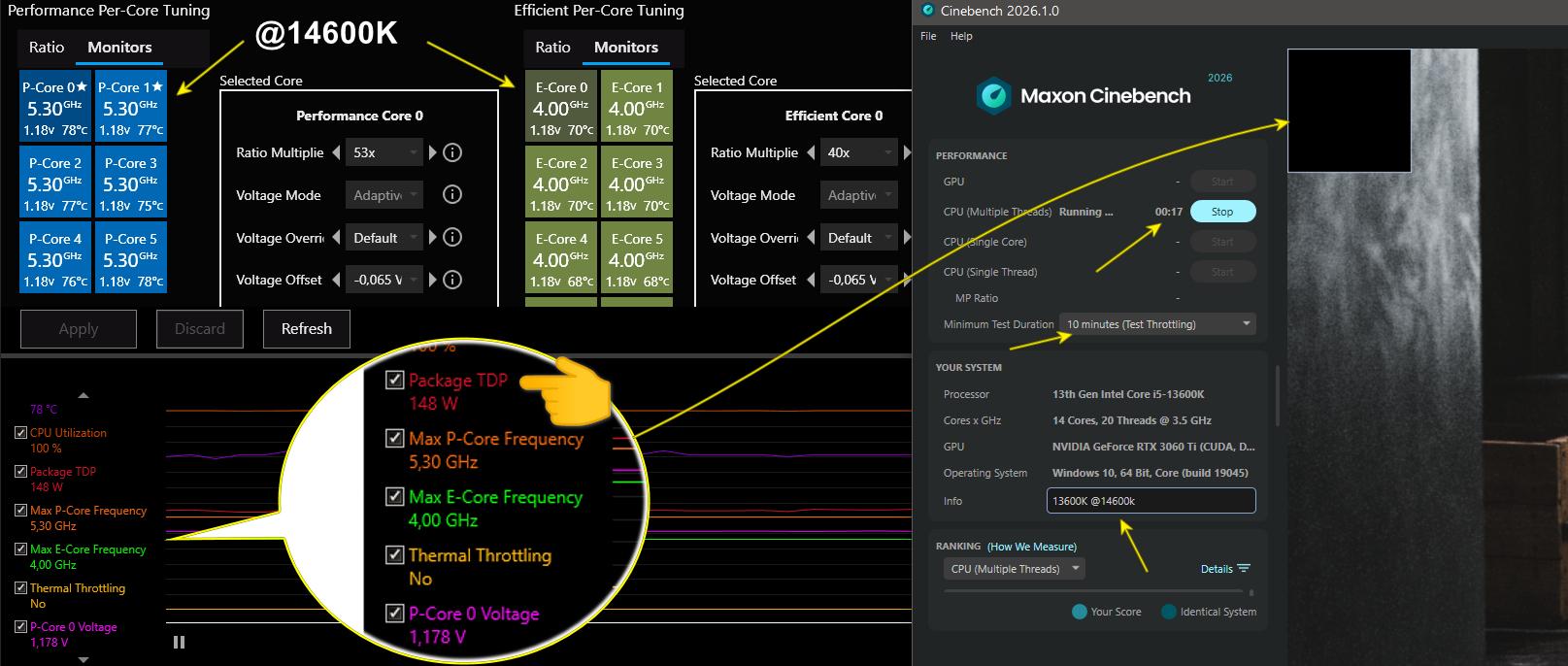This screenshot has height=666, width=1568.
Task: Click the Info text field containing 13600K @14600k
Action: tap(1151, 501)
